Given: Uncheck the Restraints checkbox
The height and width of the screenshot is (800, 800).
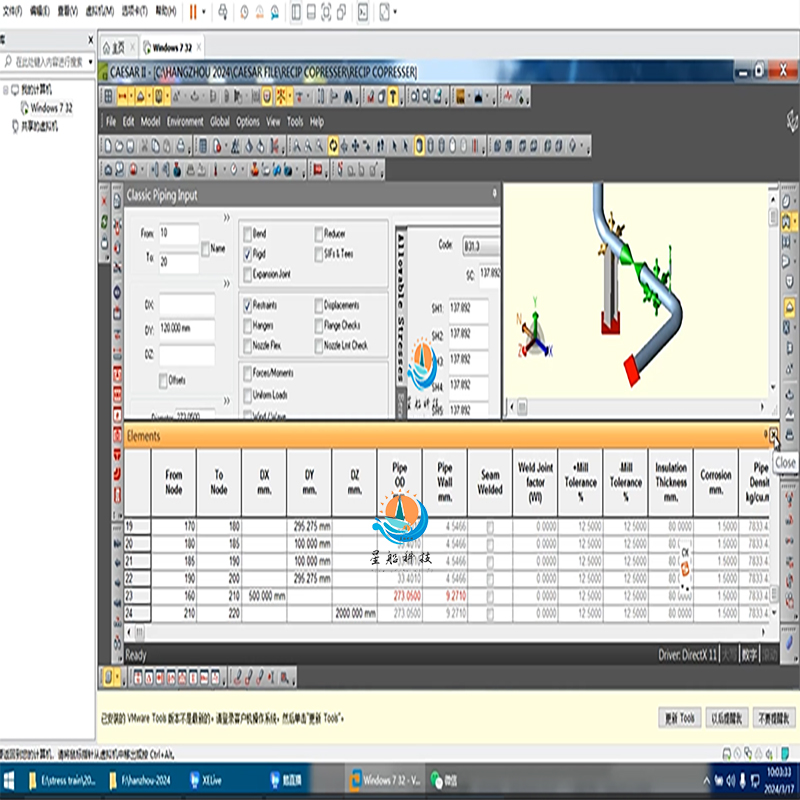Looking at the screenshot, I should click(x=247, y=306).
